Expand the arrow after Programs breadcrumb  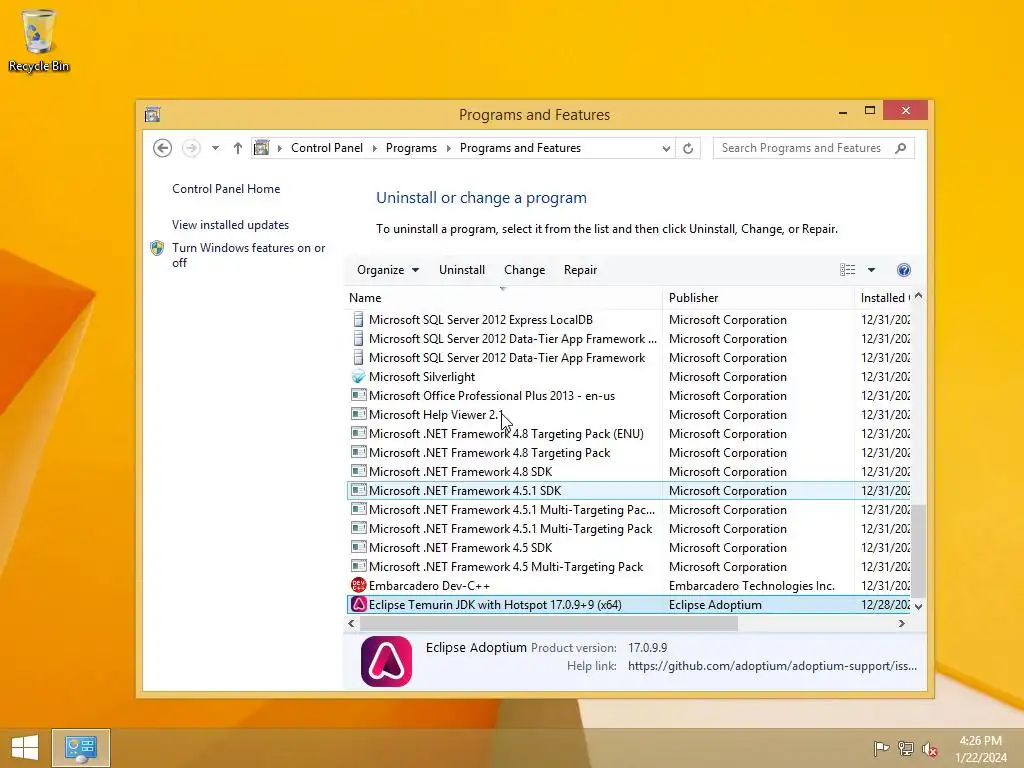point(449,148)
